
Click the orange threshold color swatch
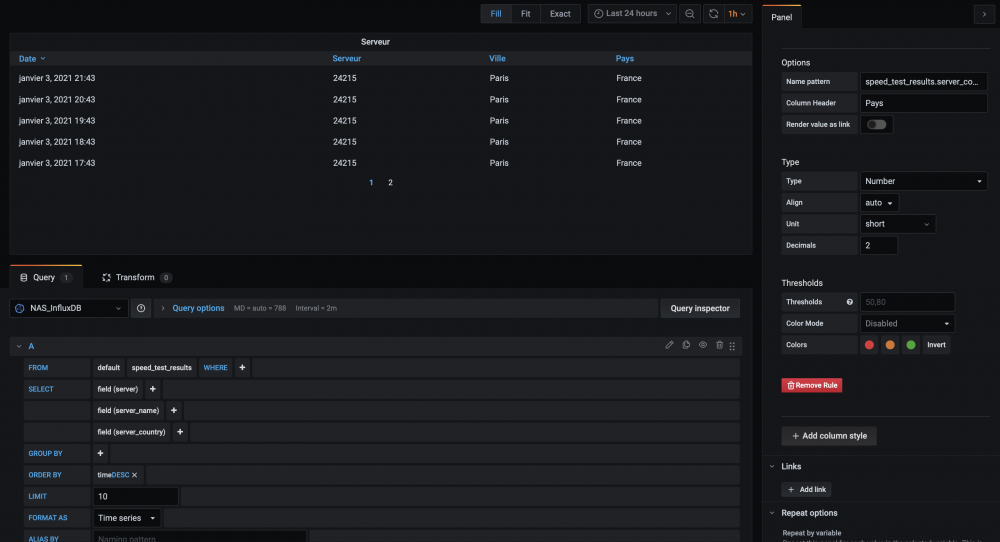coord(889,345)
